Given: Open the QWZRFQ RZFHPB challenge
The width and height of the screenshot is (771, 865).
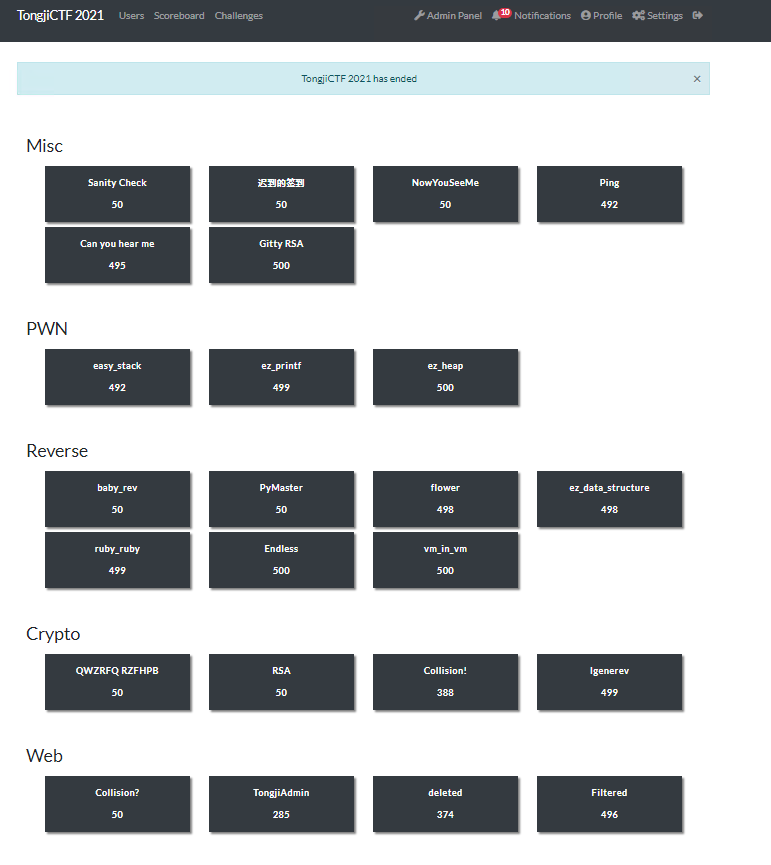Looking at the screenshot, I should click(x=117, y=682).
